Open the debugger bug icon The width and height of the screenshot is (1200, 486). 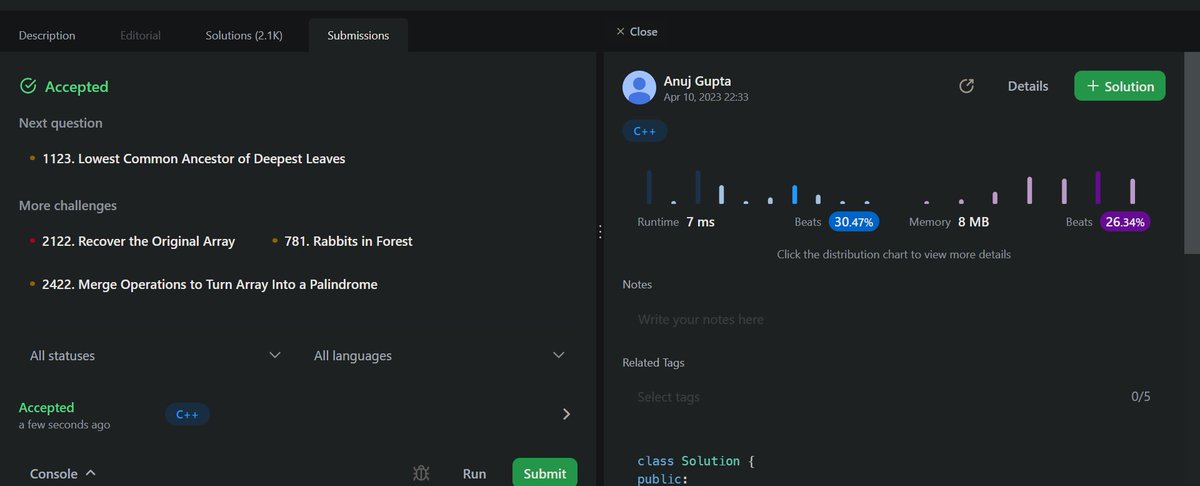click(x=421, y=474)
